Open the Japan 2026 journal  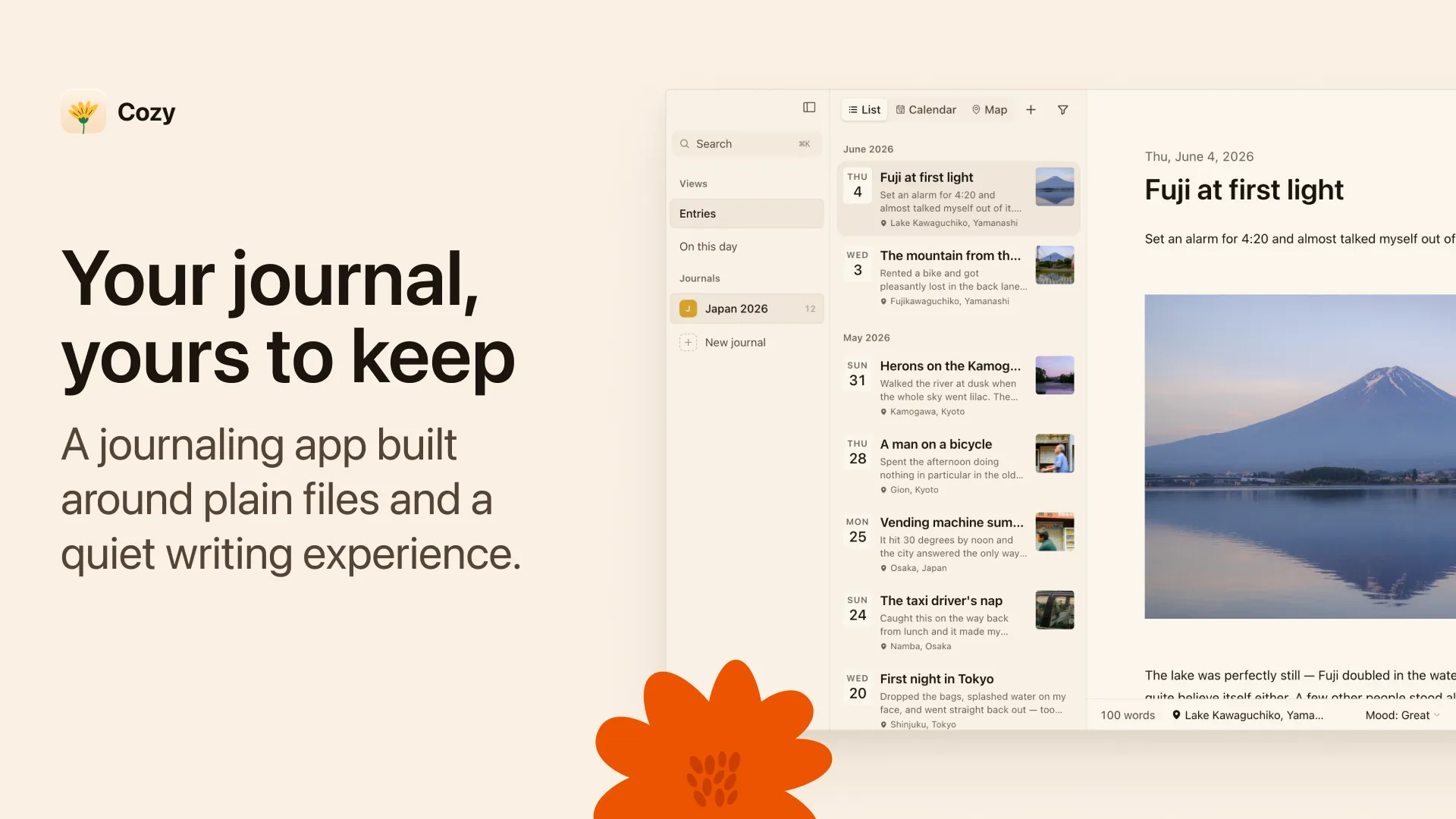tap(747, 309)
